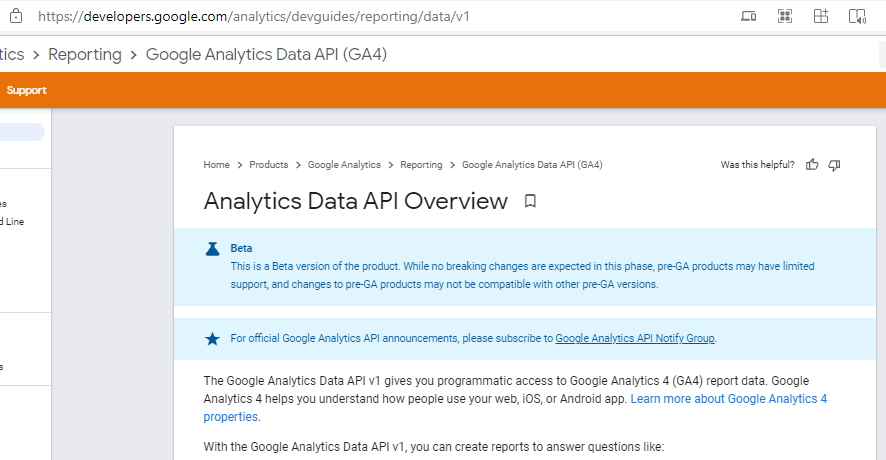Open Google Analytics Data API (GA4) page breadcrumb

[532, 164]
